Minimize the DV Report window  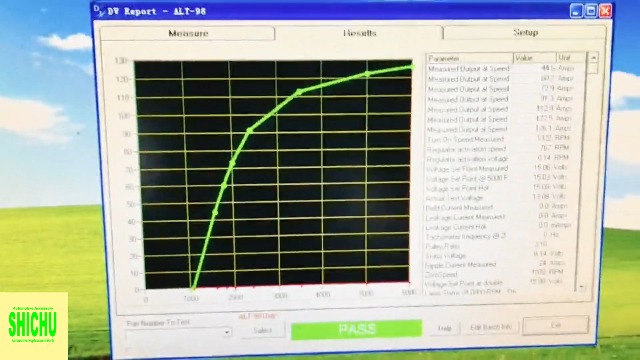click(576, 11)
